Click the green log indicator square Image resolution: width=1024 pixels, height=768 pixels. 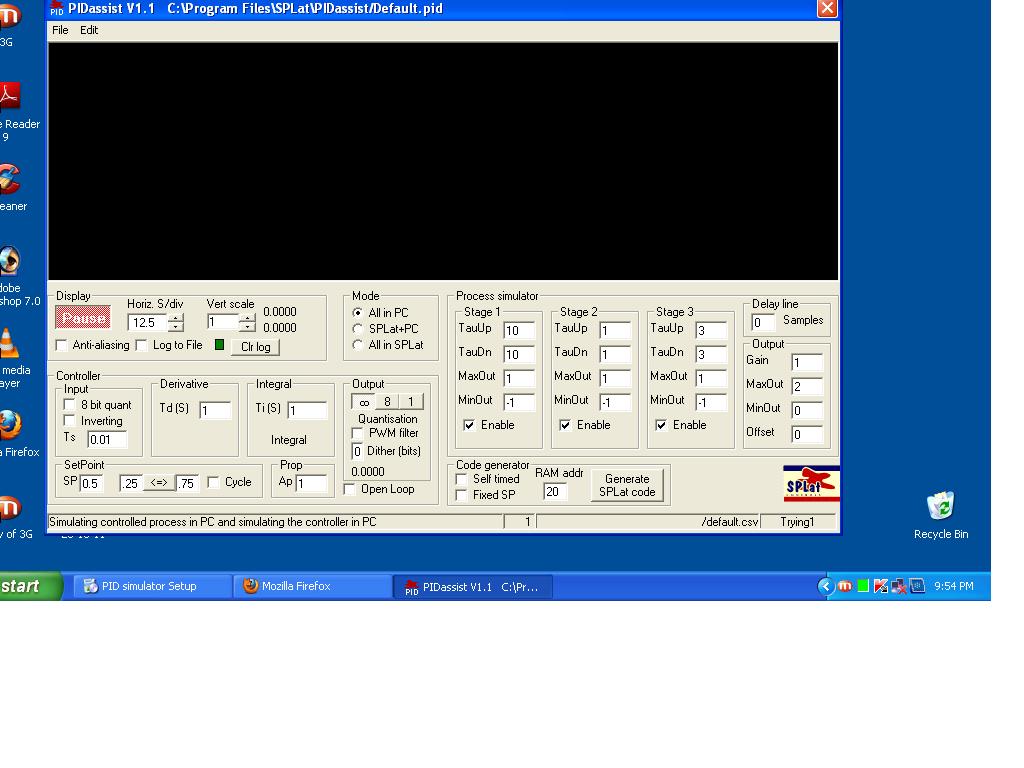coord(219,345)
